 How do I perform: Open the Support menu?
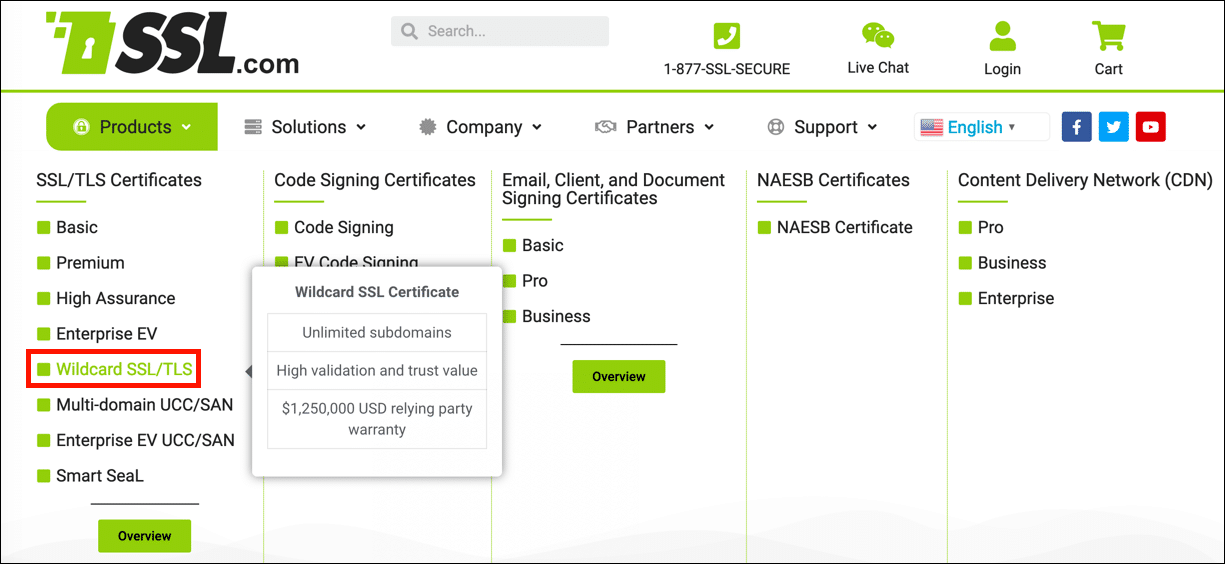(822, 127)
